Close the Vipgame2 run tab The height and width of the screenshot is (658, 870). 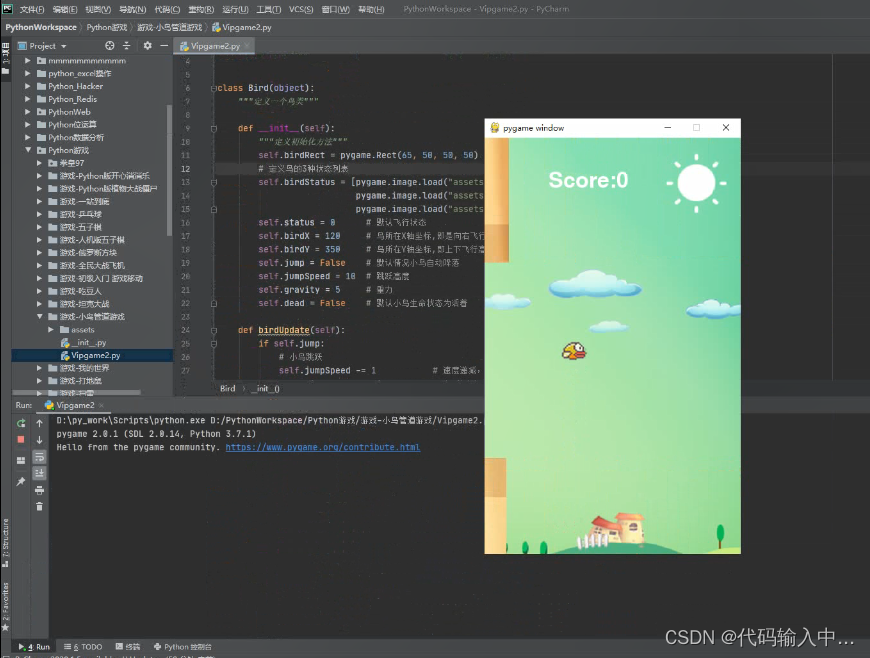pos(102,406)
